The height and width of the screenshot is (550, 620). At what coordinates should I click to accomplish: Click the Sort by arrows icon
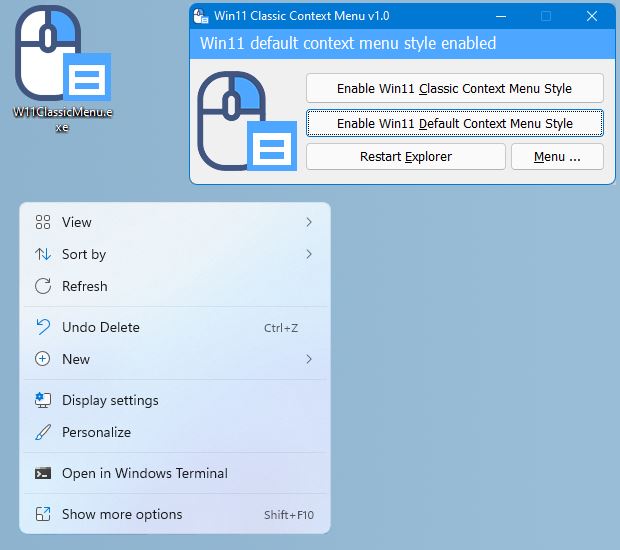pos(43,254)
